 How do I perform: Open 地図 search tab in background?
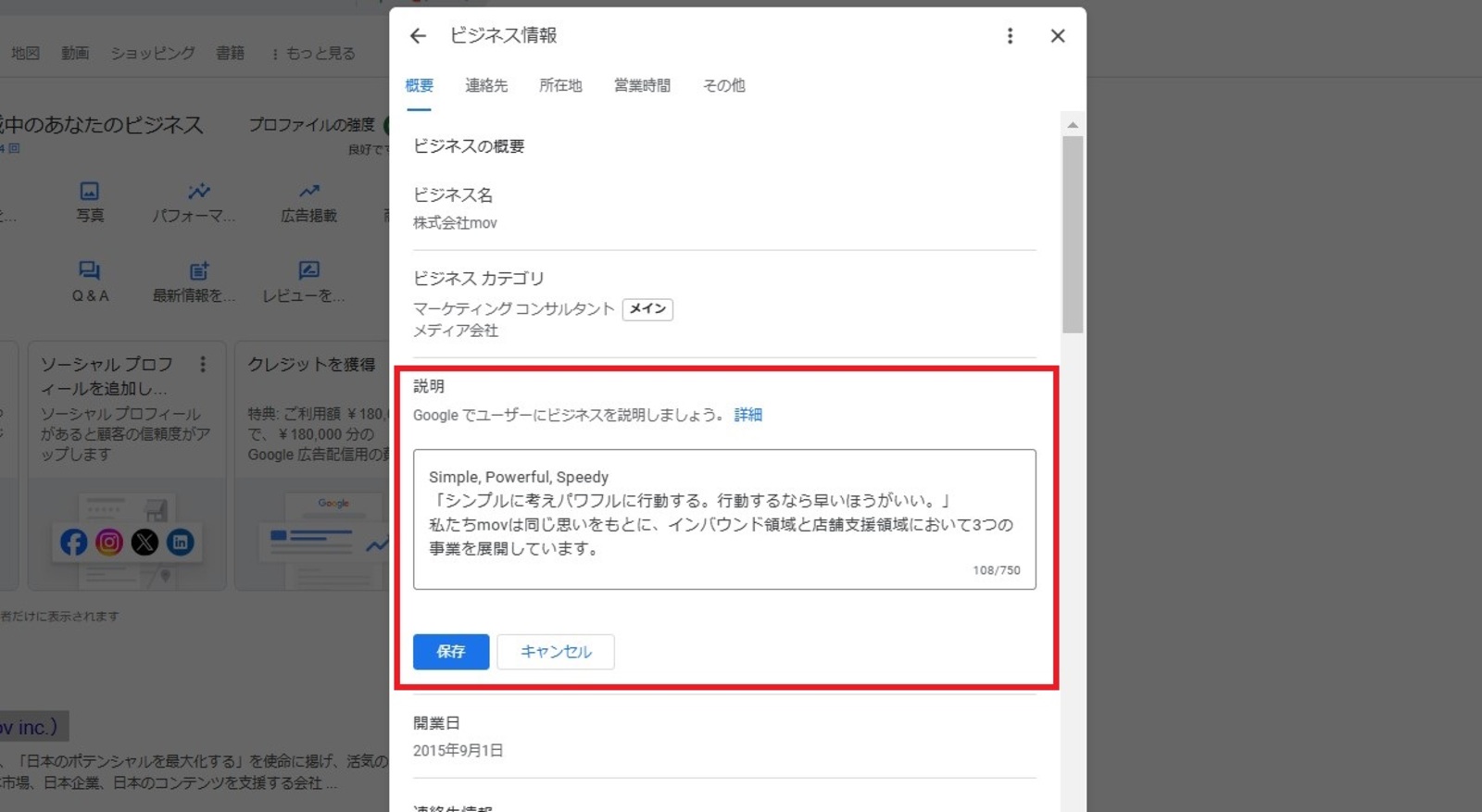(25, 53)
